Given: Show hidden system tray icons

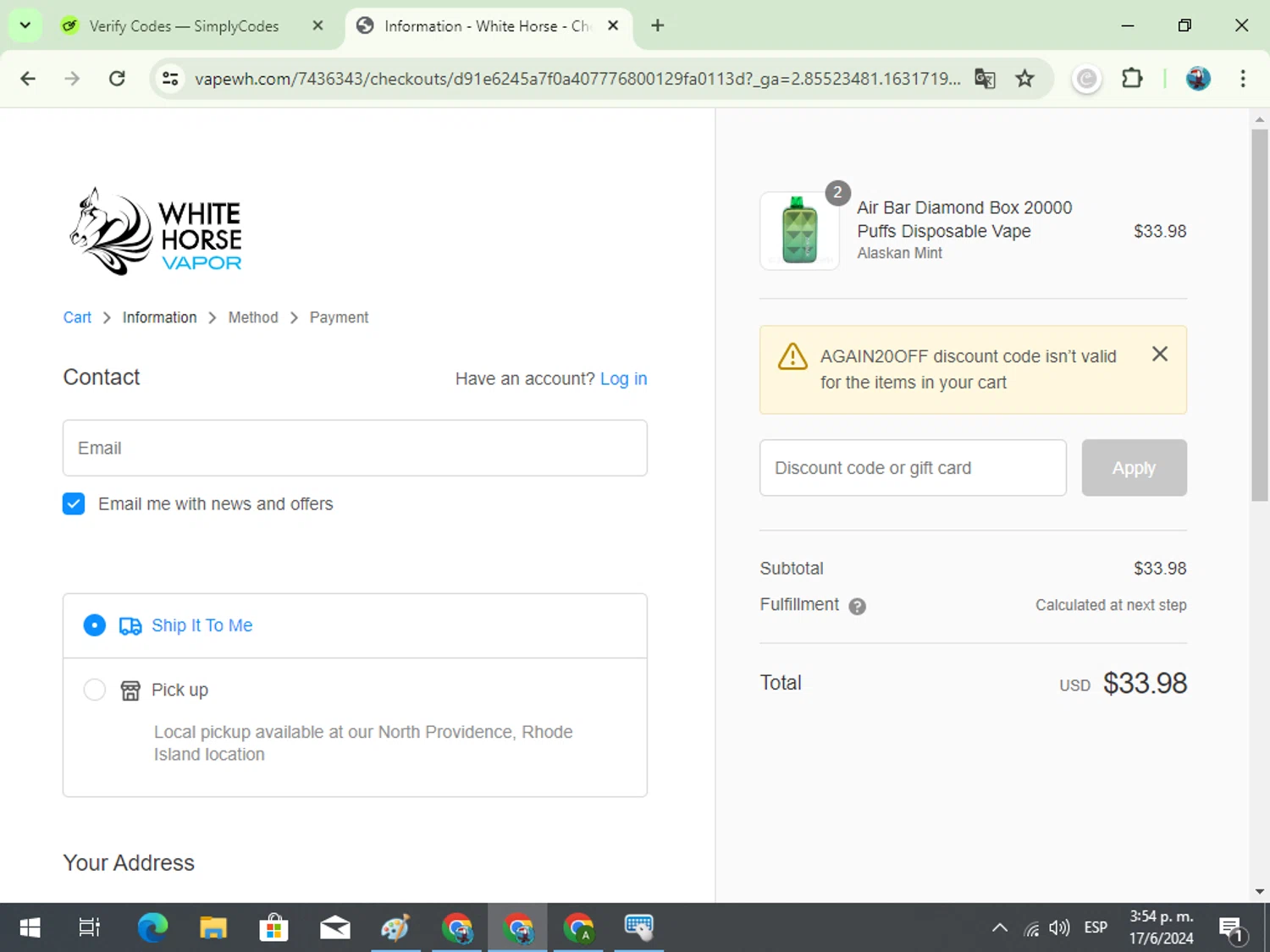Looking at the screenshot, I should pos(1000,928).
